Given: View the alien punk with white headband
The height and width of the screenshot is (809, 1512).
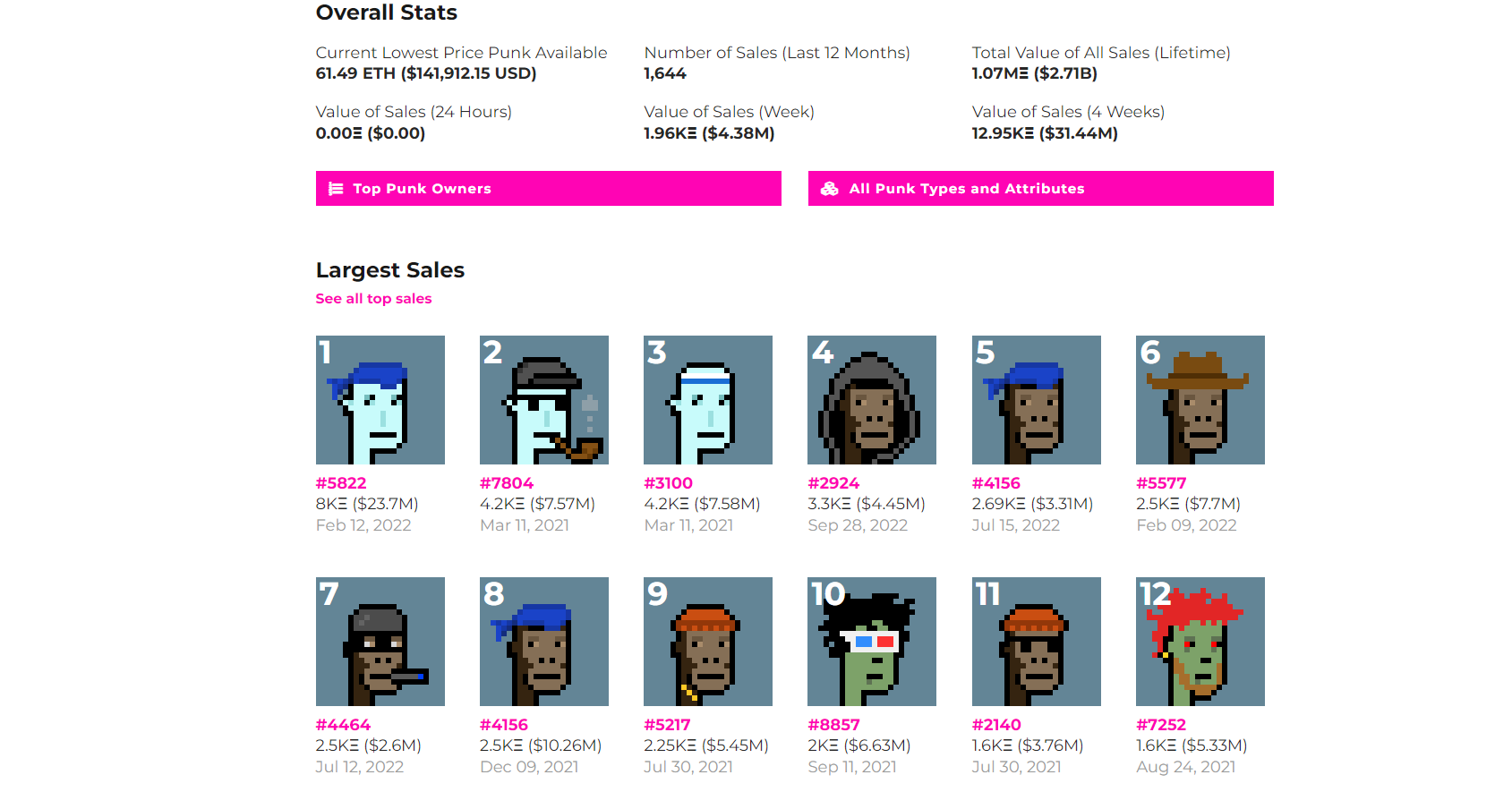Looking at the screenshot, I should pyautogui.click(x=708, y=400).
